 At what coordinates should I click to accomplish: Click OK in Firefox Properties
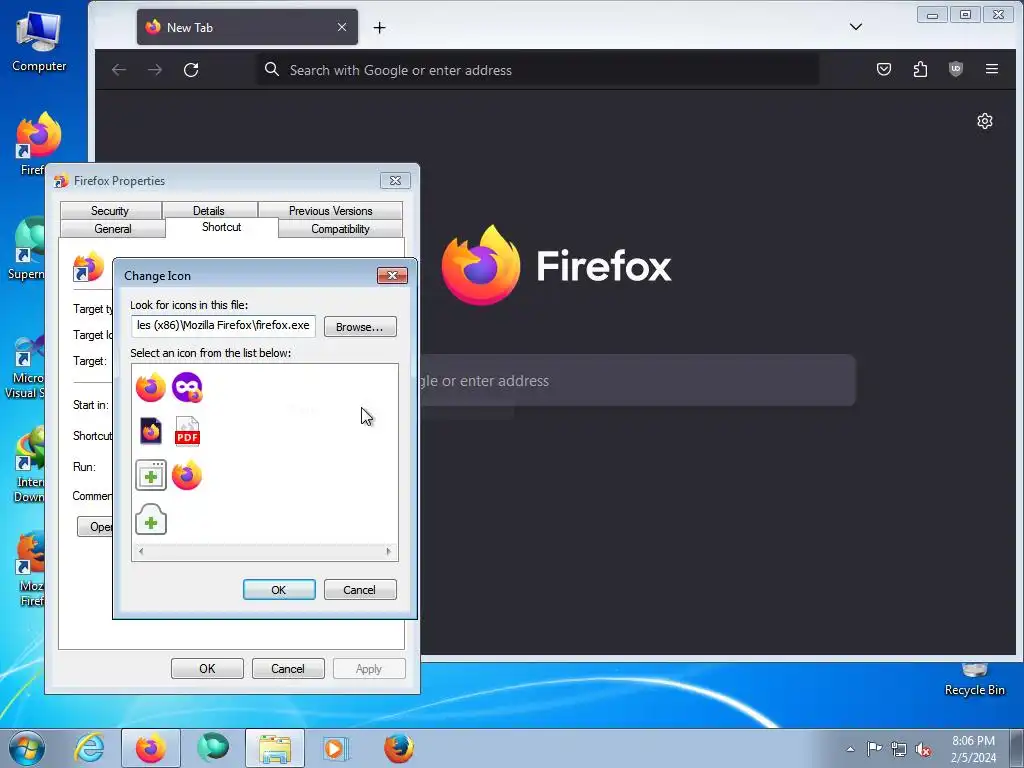[x=207, y=669]
